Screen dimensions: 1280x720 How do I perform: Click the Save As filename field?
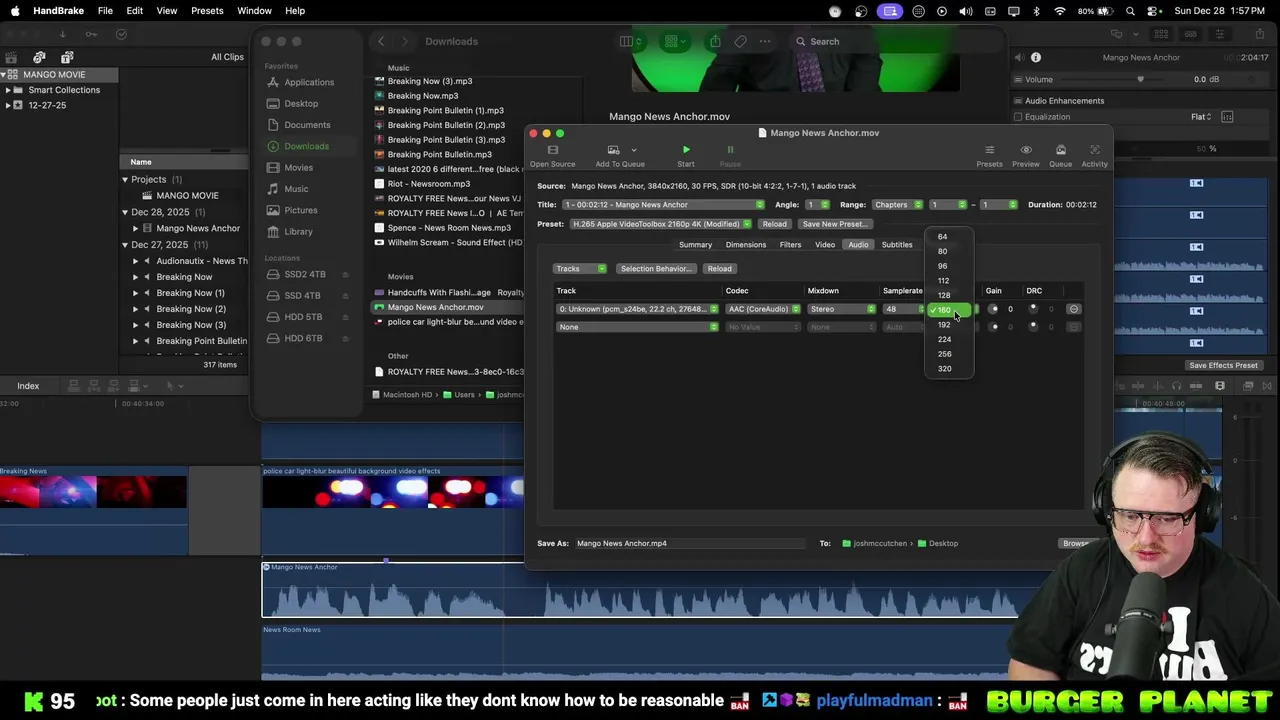[690, 544]
